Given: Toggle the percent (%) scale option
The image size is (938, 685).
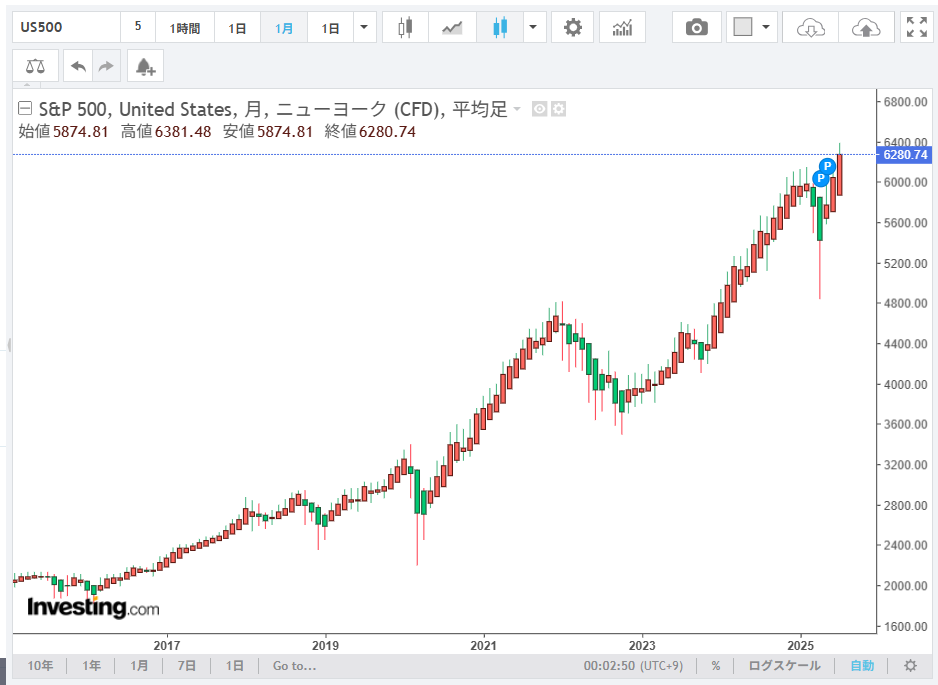Looking at the screenshot, I should pyautogui.click(x=716, y=665).
